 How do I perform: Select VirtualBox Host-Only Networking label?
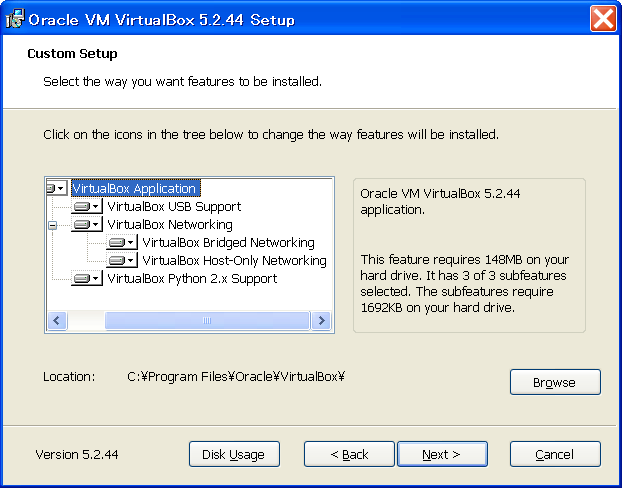234,261
